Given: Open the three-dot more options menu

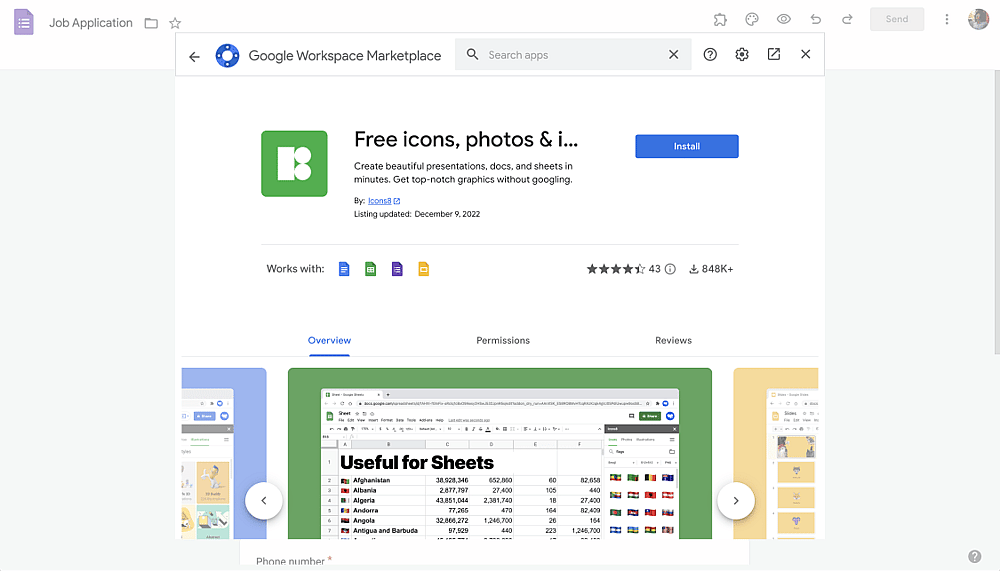Looking at the screenshot, I should tap(946, 19).
